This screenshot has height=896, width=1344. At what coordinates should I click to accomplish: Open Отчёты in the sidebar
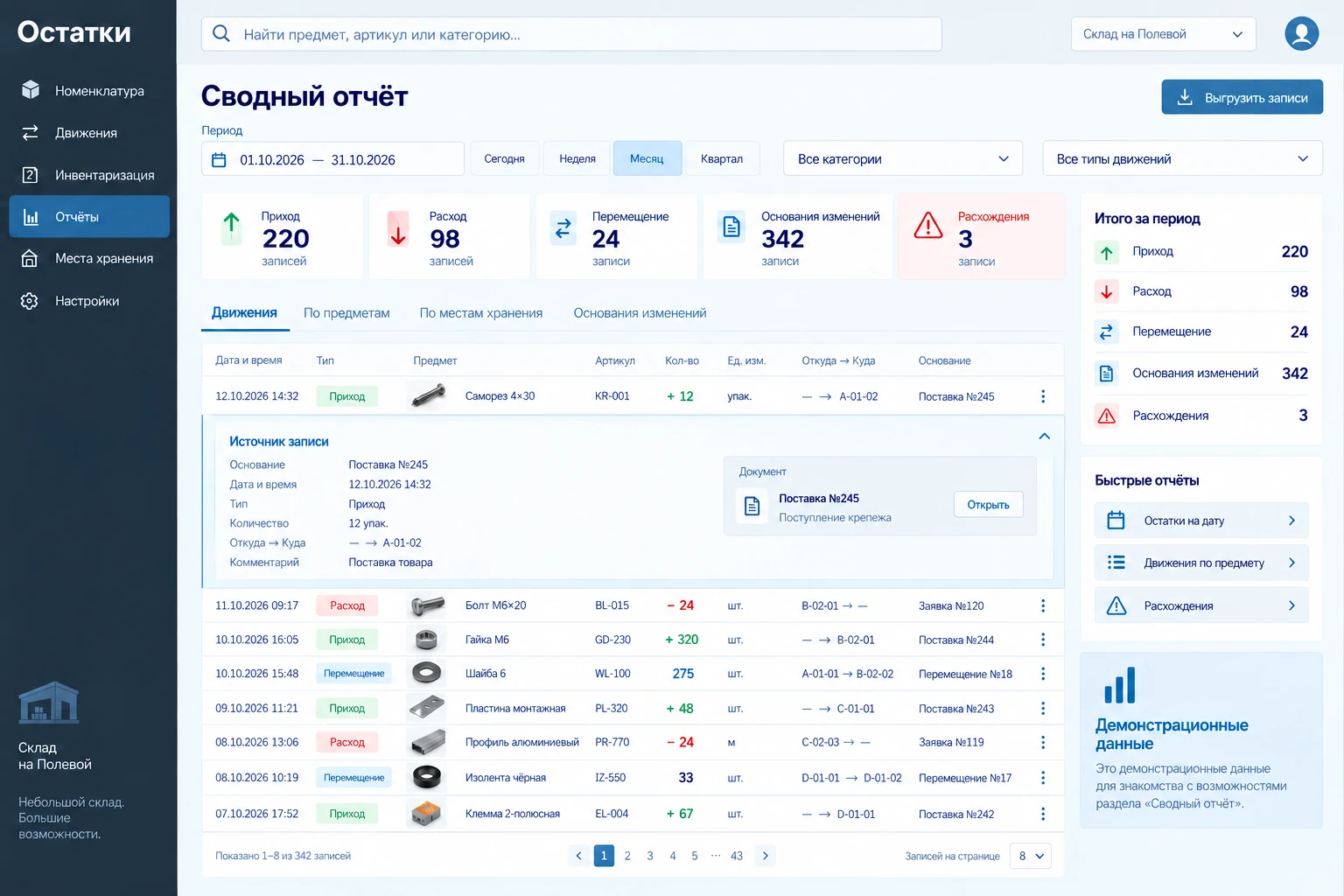(x=89, y=216)
